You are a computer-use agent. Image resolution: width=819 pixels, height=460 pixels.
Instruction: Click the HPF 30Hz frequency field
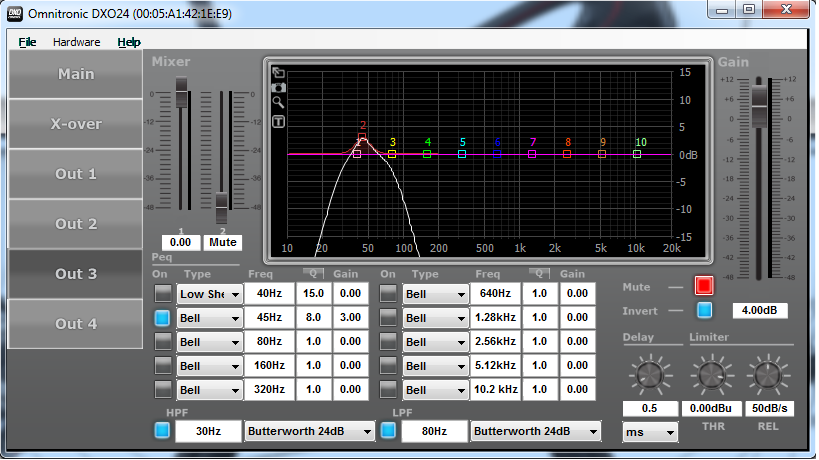point(208,431)
